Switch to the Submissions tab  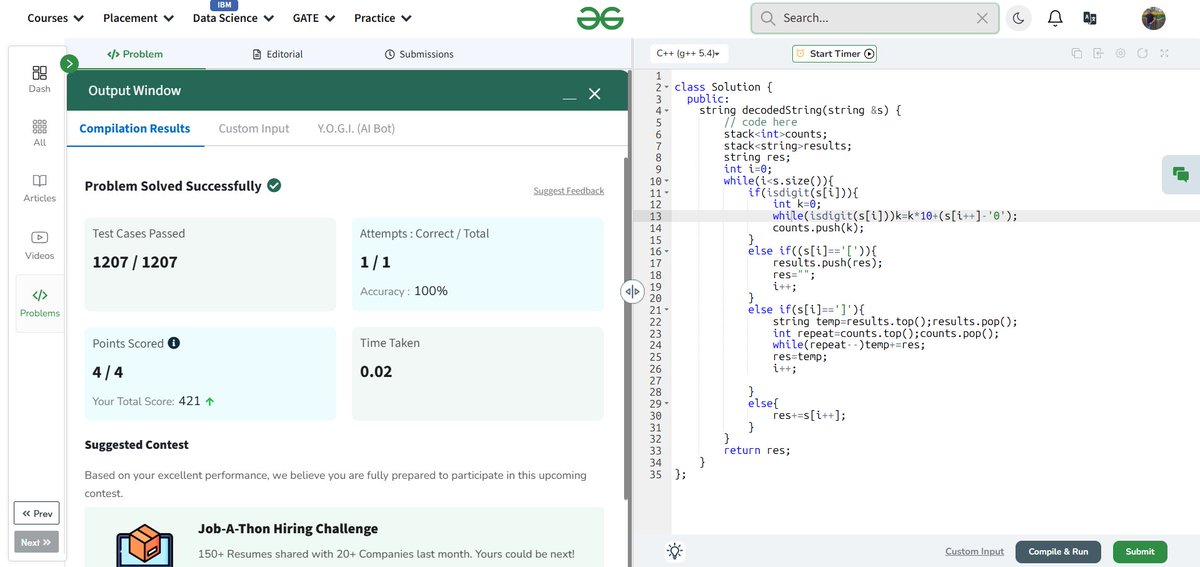click(x=419, y=54)
